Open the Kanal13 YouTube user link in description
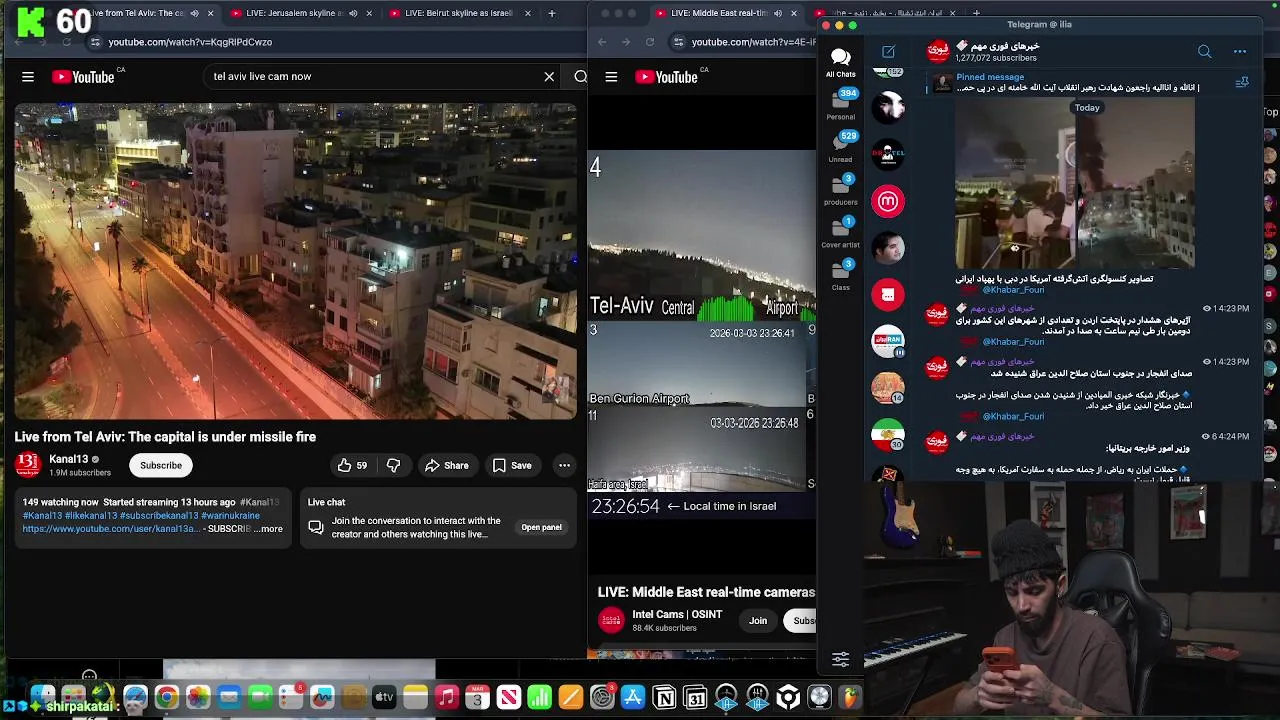Image resolution: width=1280 pixels, height=720 pixels. [111, 529]
